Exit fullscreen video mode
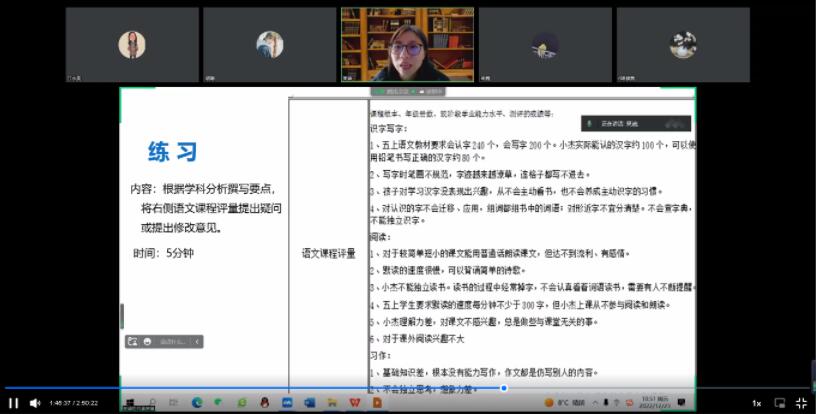The image size is (816, 414). [x=801, y=403]
